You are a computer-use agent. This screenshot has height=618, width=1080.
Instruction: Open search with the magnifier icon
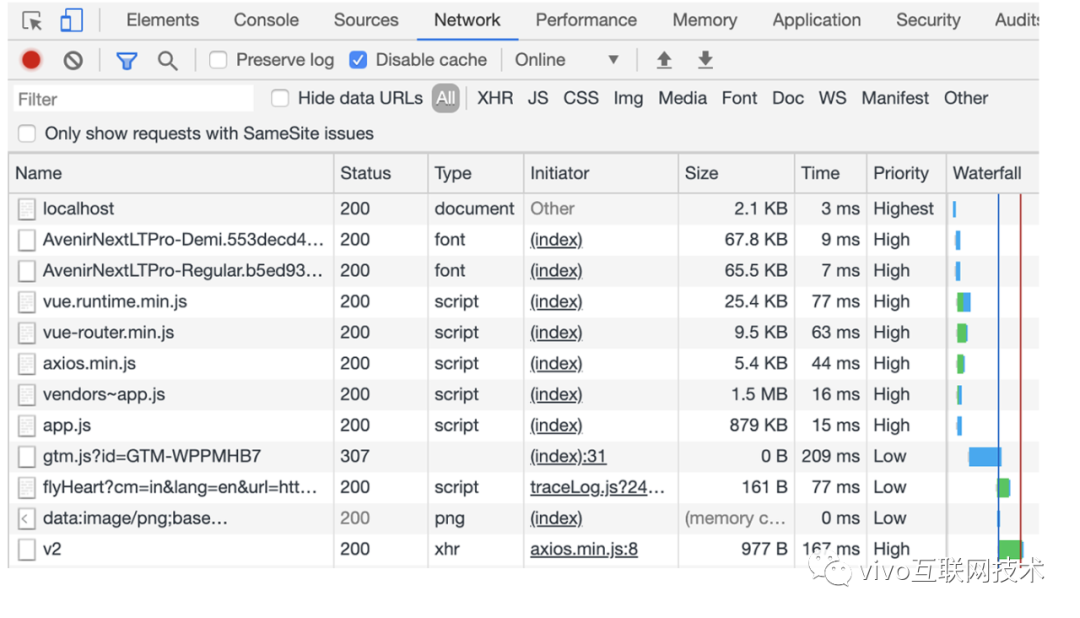tap(167, 61)
